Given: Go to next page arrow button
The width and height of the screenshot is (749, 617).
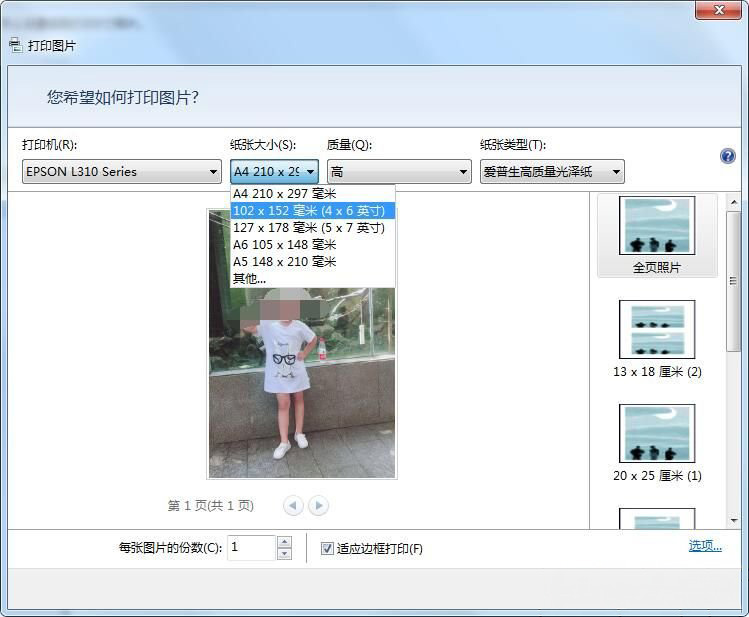Looking at the screenshot, I should pyautogui.click(x=319, y=505).
